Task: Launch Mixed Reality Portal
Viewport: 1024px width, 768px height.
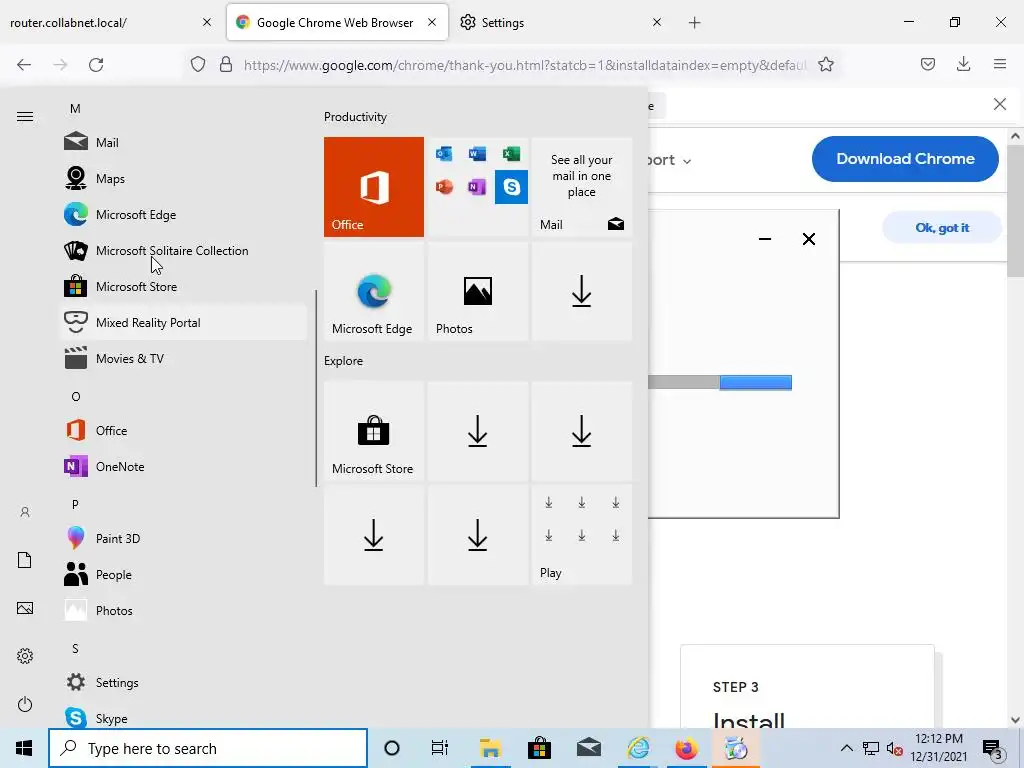Action: (183, 322)
